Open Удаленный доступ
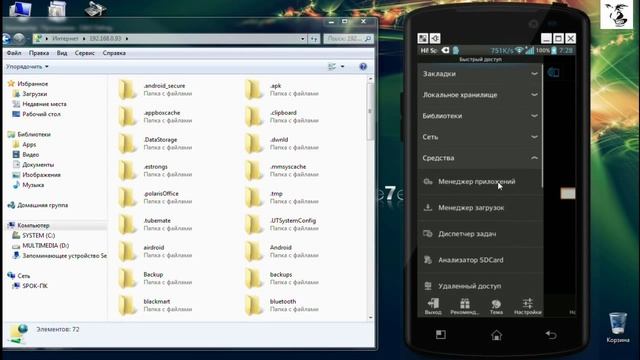The image size is (640, 360). coord(480,286)
